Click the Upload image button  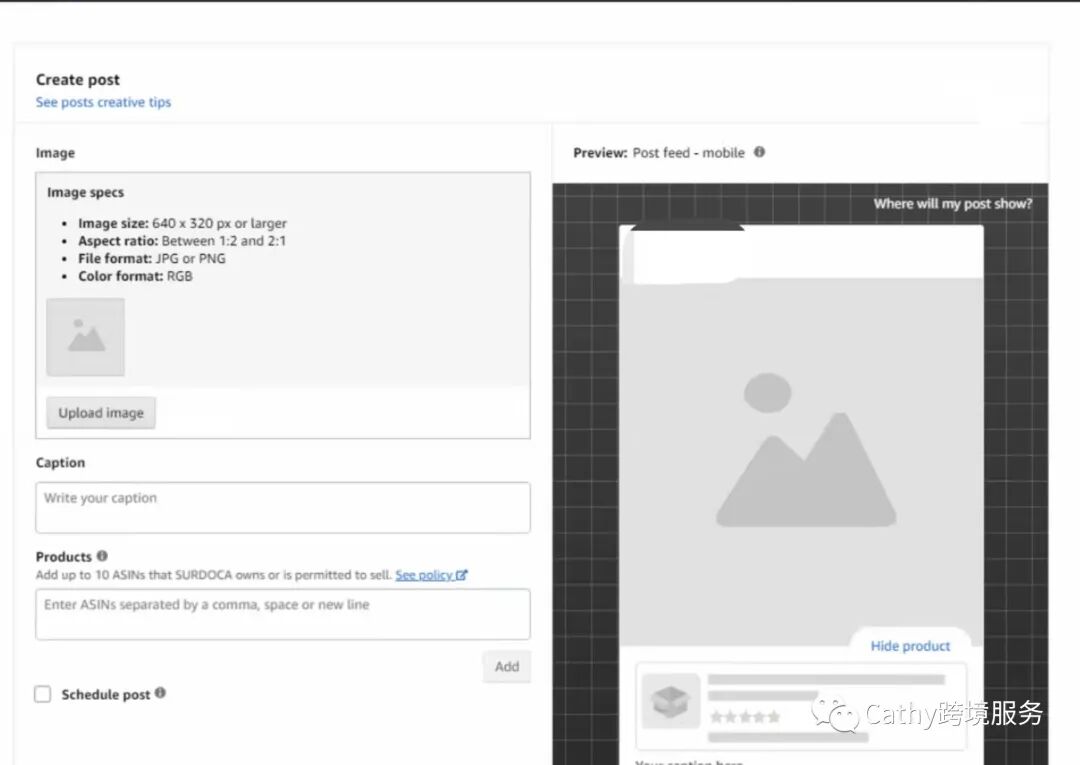point(101,412)
